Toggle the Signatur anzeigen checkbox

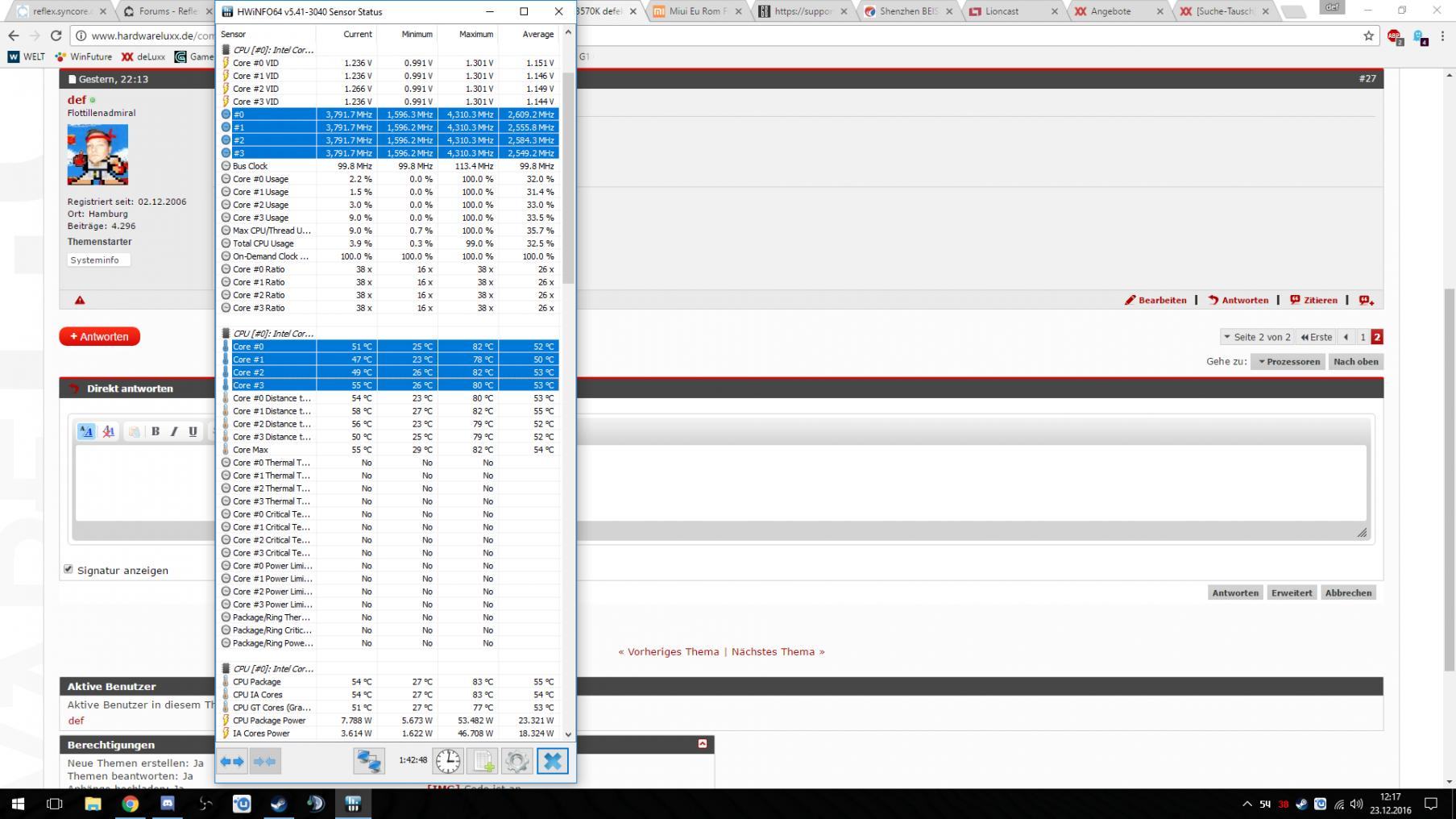click(68, 569)
